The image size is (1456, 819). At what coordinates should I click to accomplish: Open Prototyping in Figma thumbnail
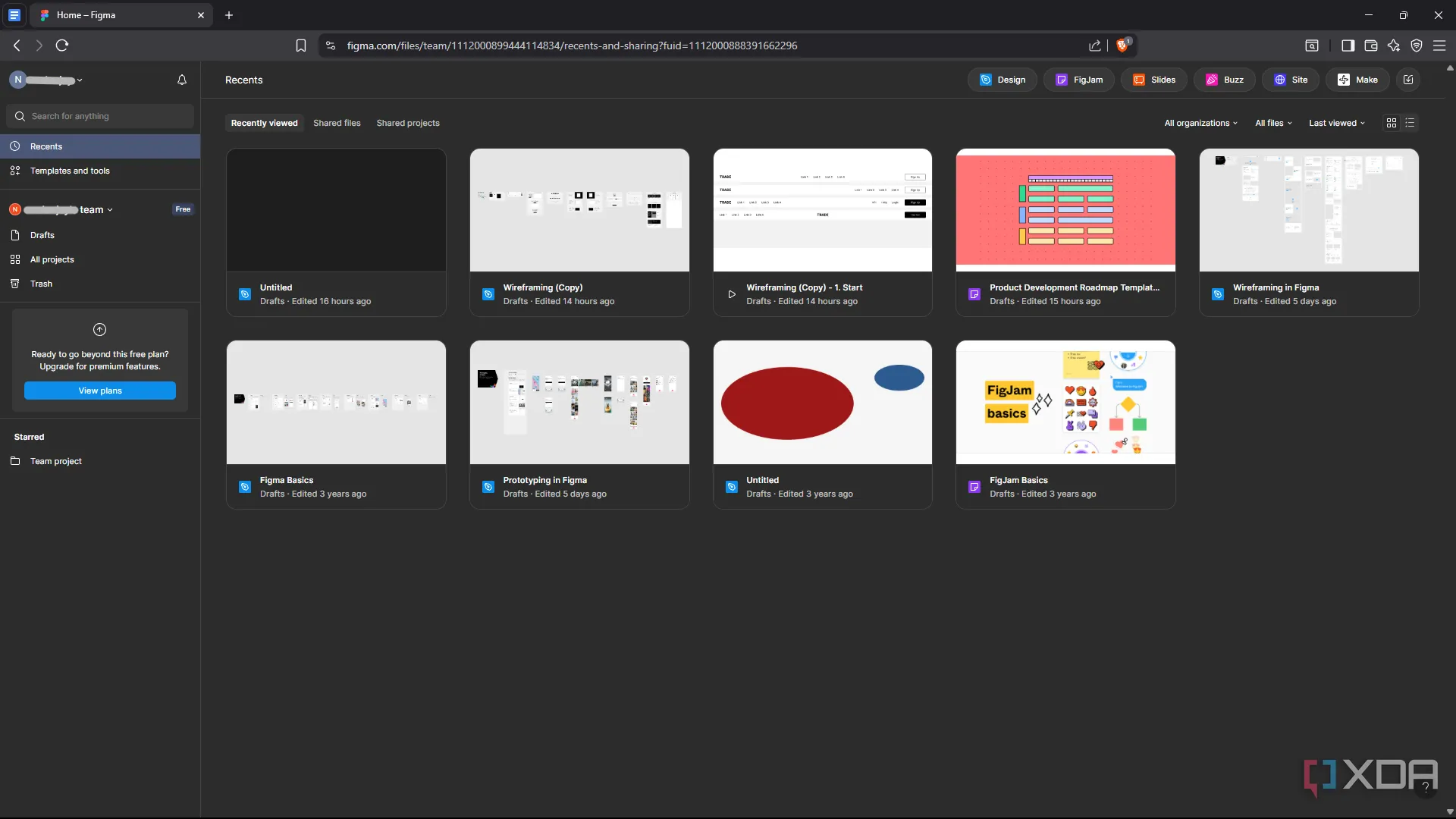[x=579, y=402]
